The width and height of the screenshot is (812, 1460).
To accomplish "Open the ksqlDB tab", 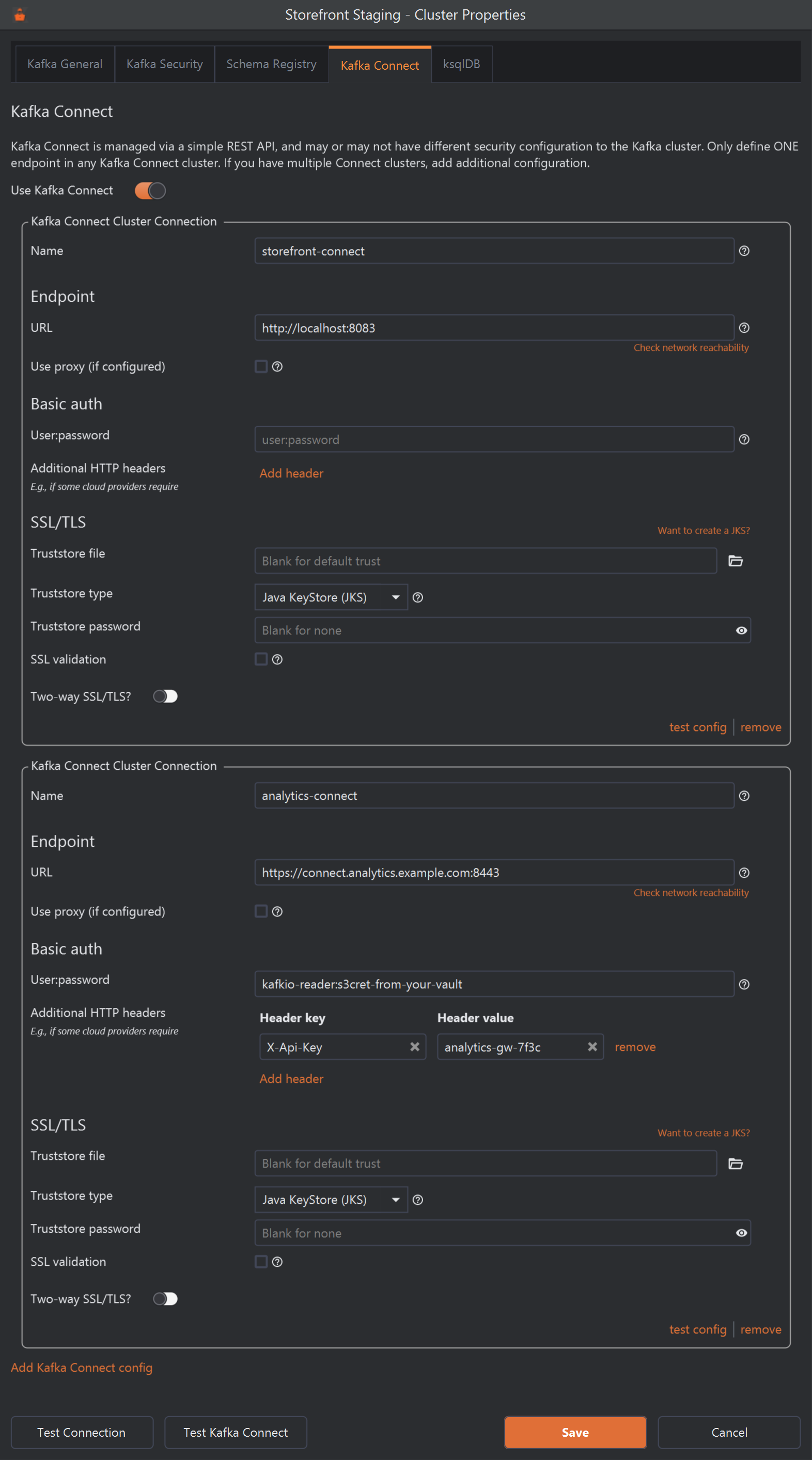I will pos(461,64).
